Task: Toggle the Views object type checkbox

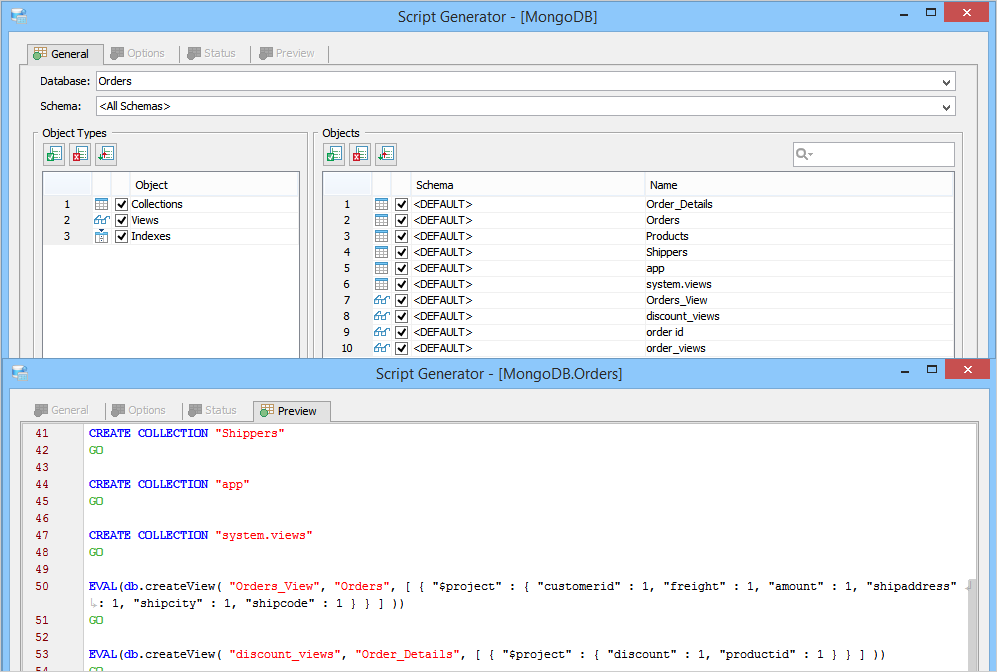Action: pos(121,220)
